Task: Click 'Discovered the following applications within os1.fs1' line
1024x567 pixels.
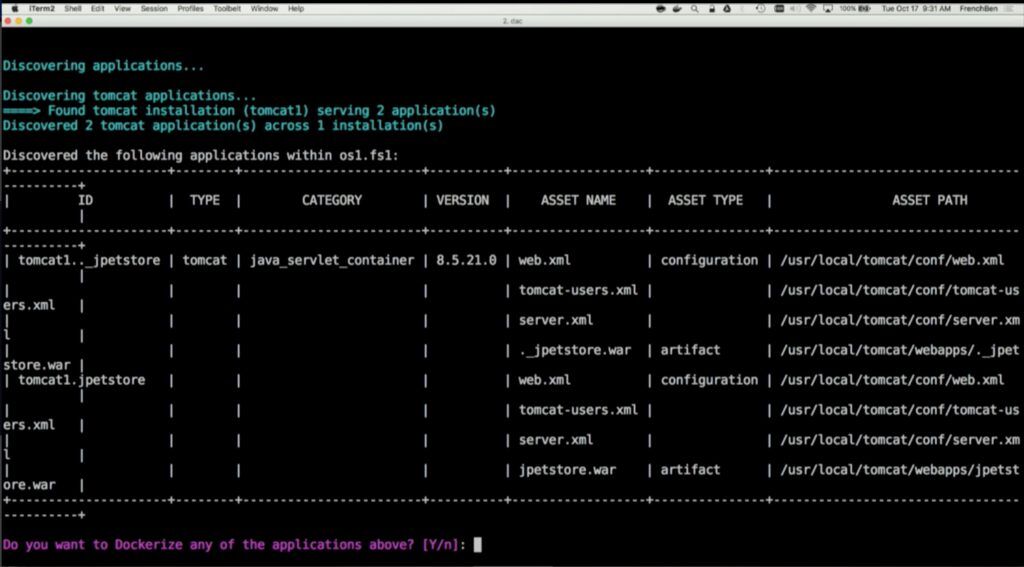Action: (x=200, y=155)
